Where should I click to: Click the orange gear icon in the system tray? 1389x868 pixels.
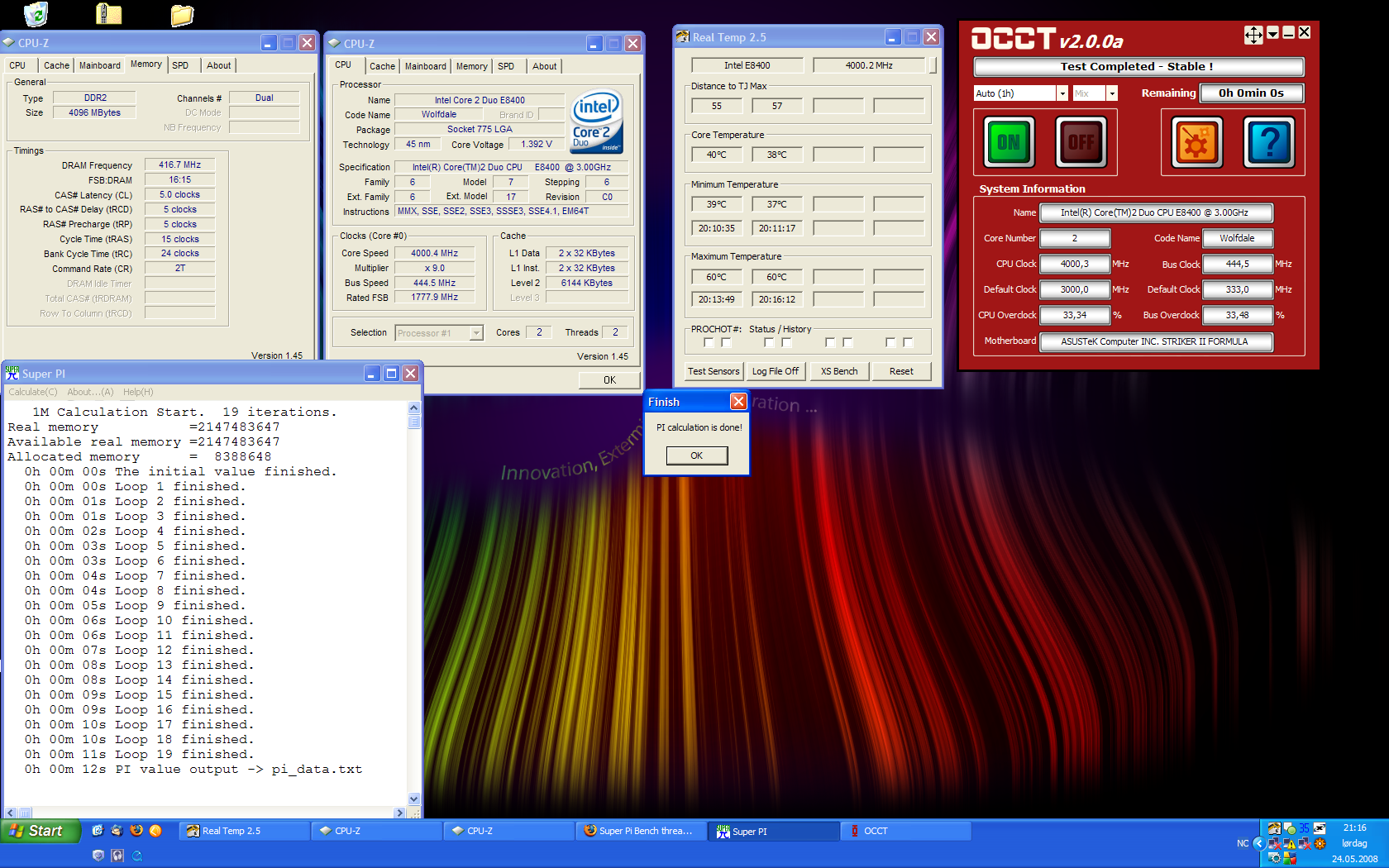pos(1320,844)
